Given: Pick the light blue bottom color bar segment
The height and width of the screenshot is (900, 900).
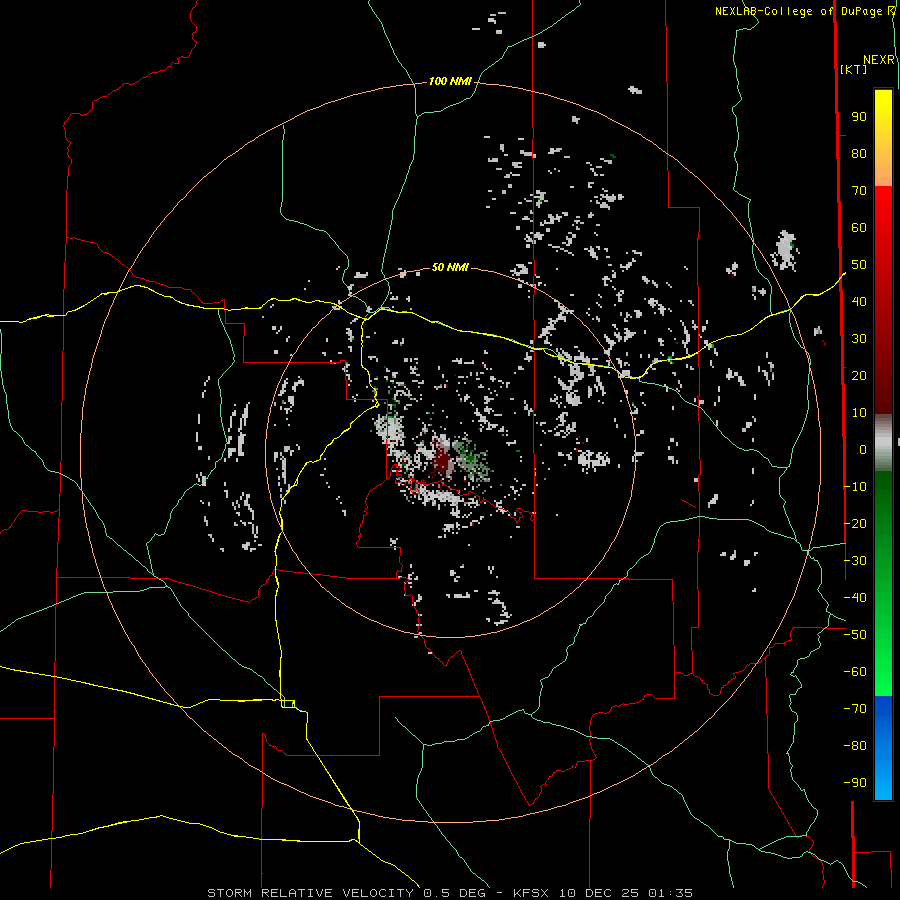Looking at the screenshot, I should (883, 781).
